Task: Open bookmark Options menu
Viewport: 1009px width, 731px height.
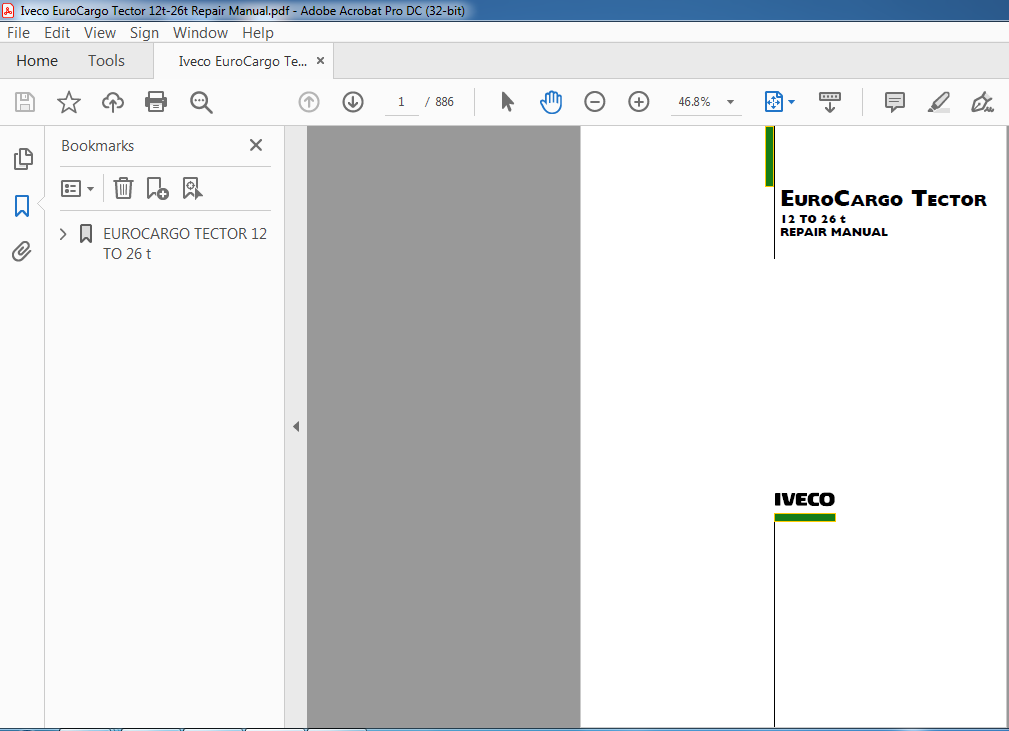Action: 77,189
